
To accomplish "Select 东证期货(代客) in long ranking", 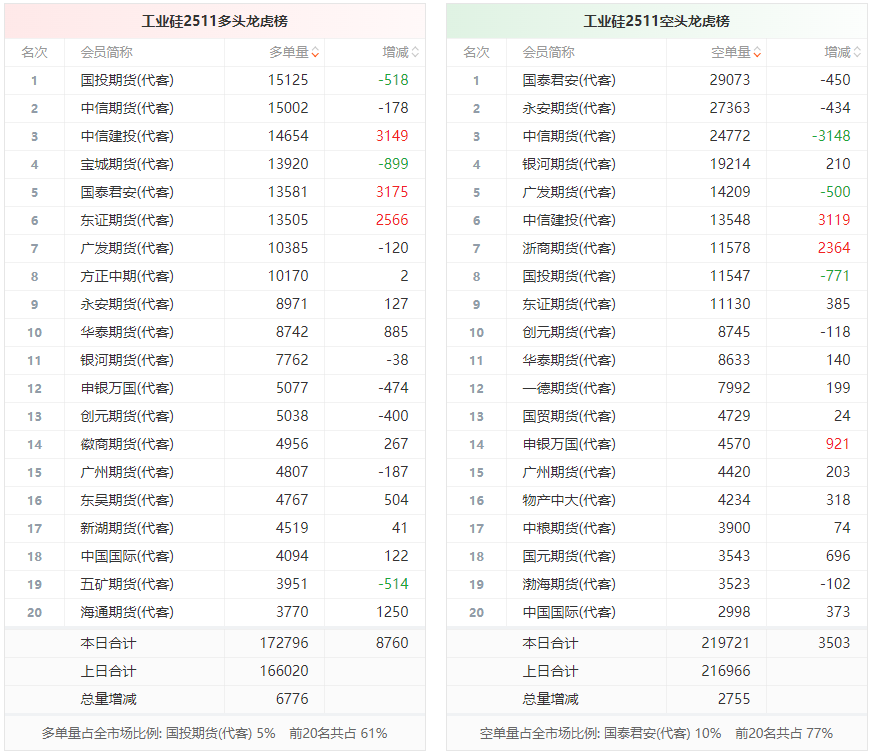I will coord(127,220).
